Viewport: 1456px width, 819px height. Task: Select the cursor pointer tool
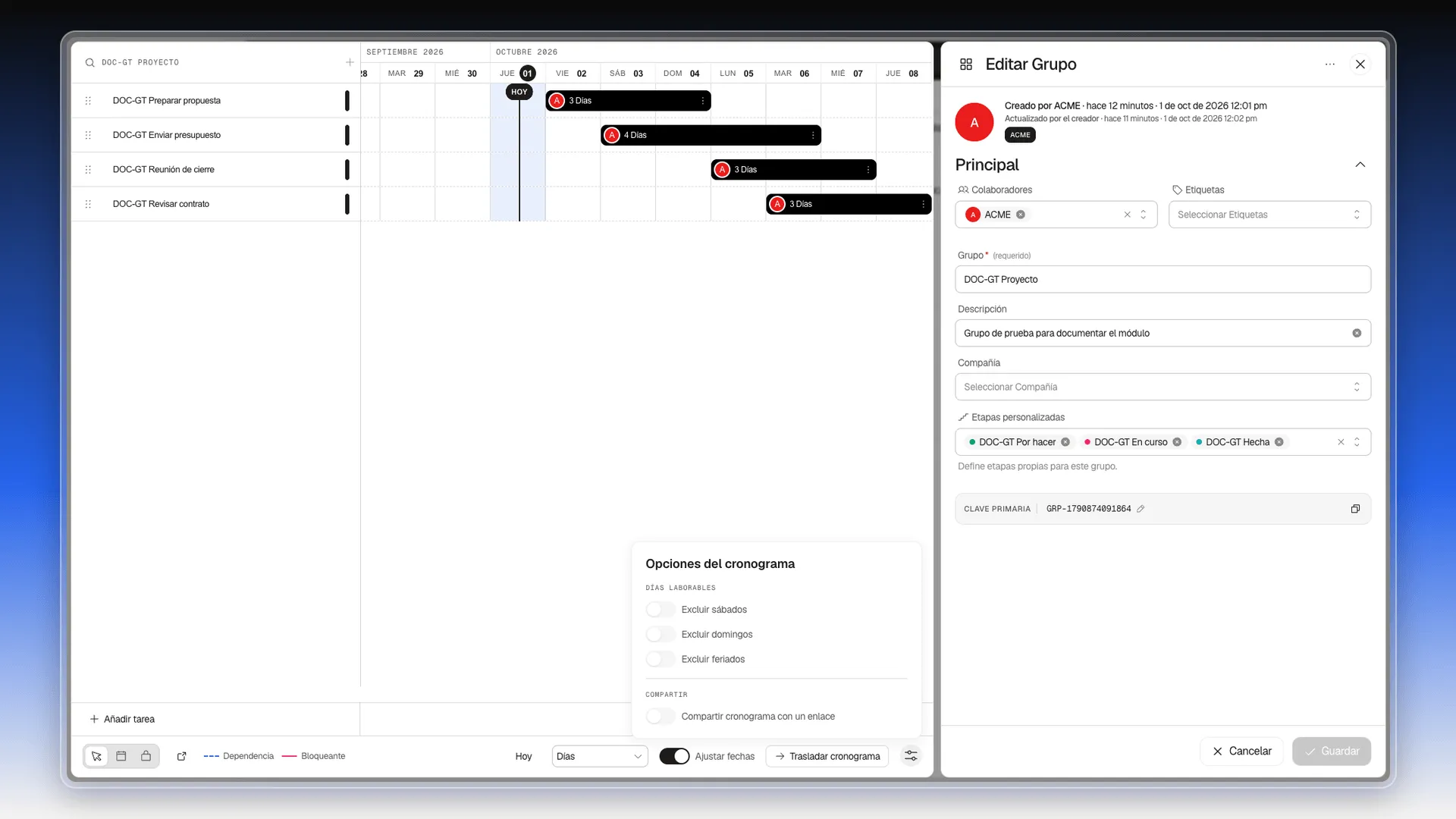pyautogui.click(x=96, y=756)
